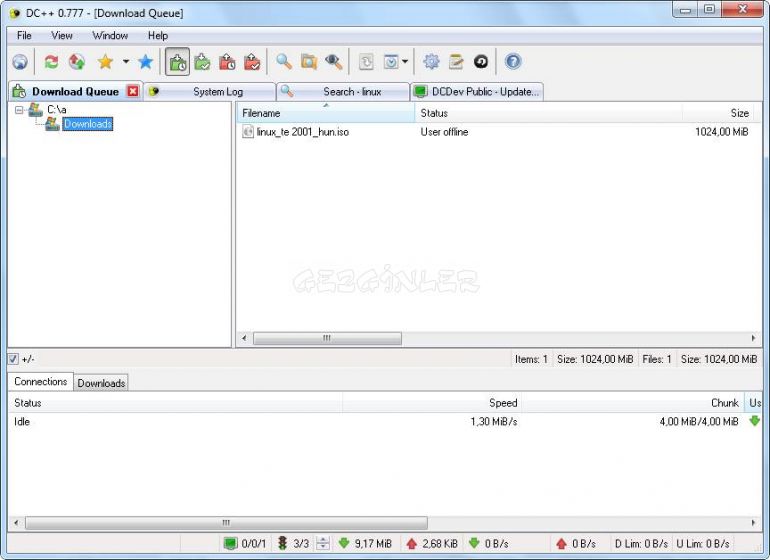Screen dimensions: 770x560
Task: Open the Notepad toolbar icon
Action: (x=456, y=62)
